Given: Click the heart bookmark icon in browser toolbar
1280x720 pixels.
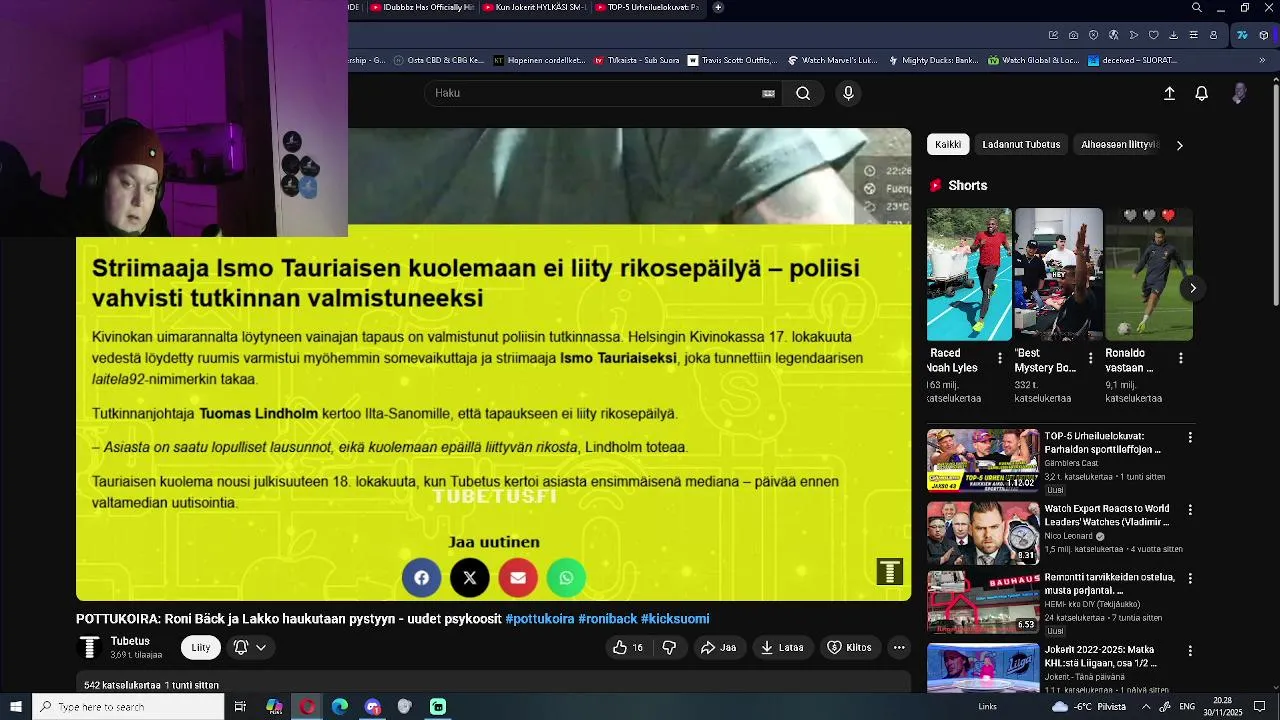Looking at the screenshot, I should tap(1153, 35).
